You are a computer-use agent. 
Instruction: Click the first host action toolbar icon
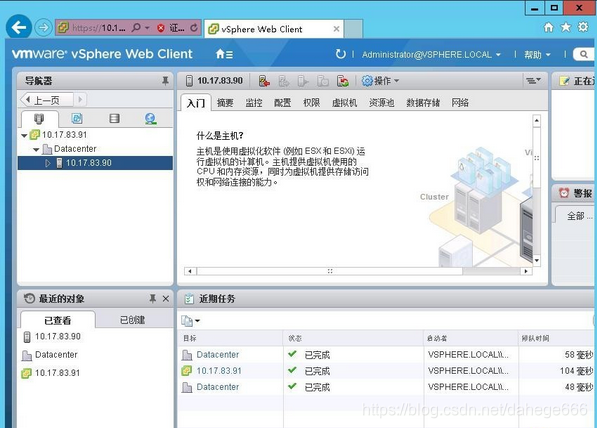[264, 81]
